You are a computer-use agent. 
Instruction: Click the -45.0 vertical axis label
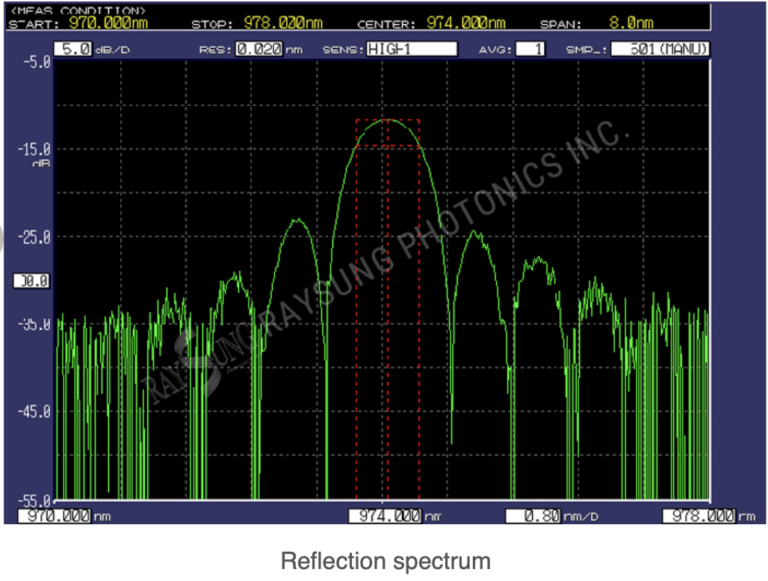33,411
